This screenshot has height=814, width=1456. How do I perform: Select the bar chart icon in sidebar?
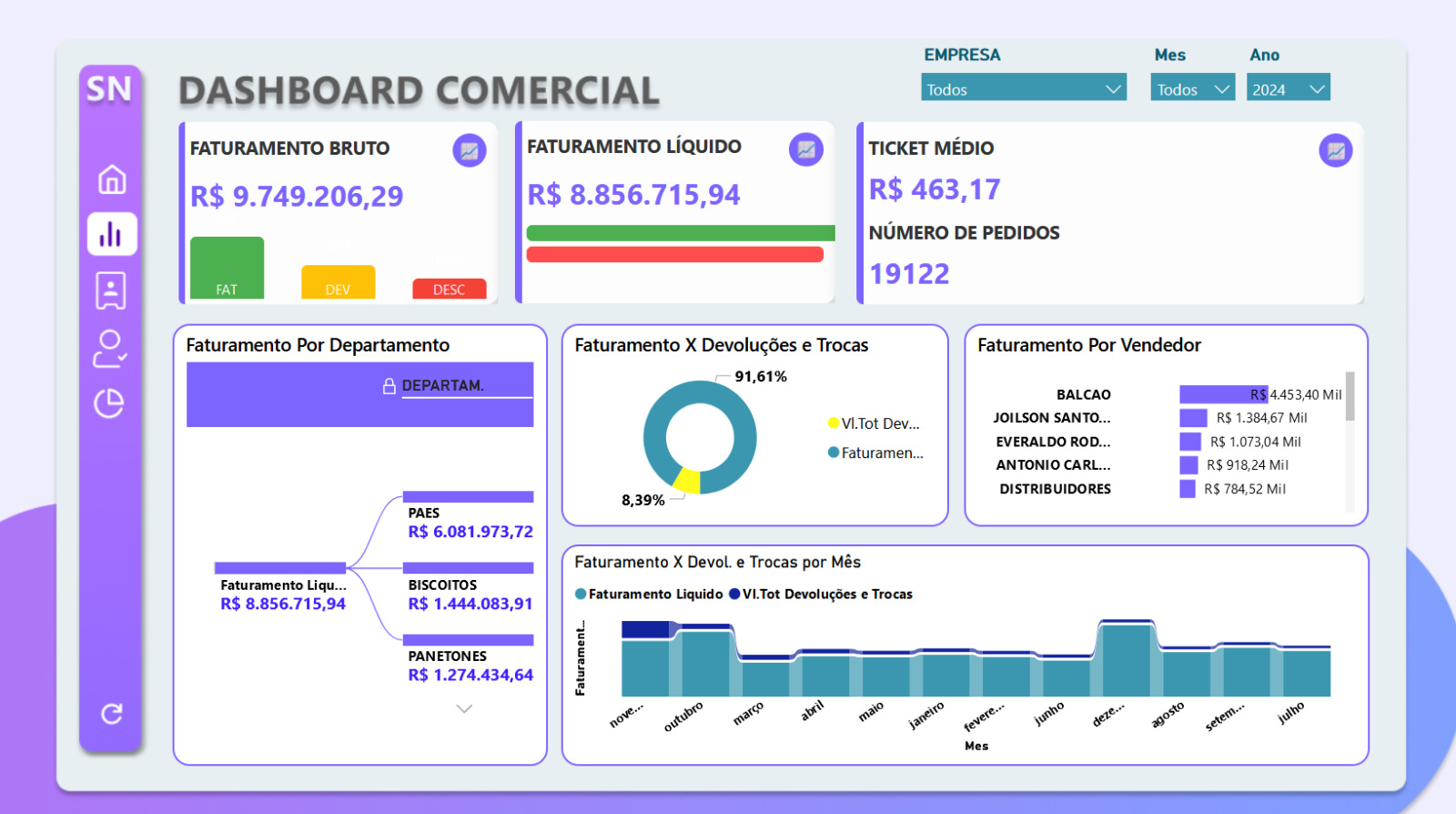(x=112, y=234)
